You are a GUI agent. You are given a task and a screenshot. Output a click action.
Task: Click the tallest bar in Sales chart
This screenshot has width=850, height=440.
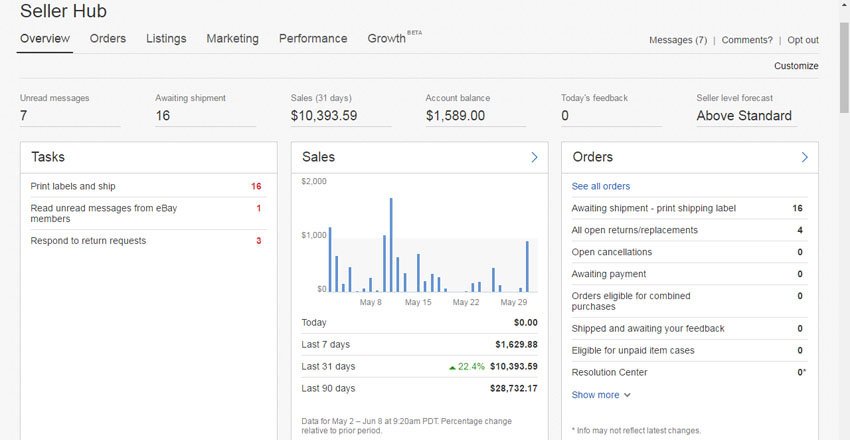coord(390,245)
